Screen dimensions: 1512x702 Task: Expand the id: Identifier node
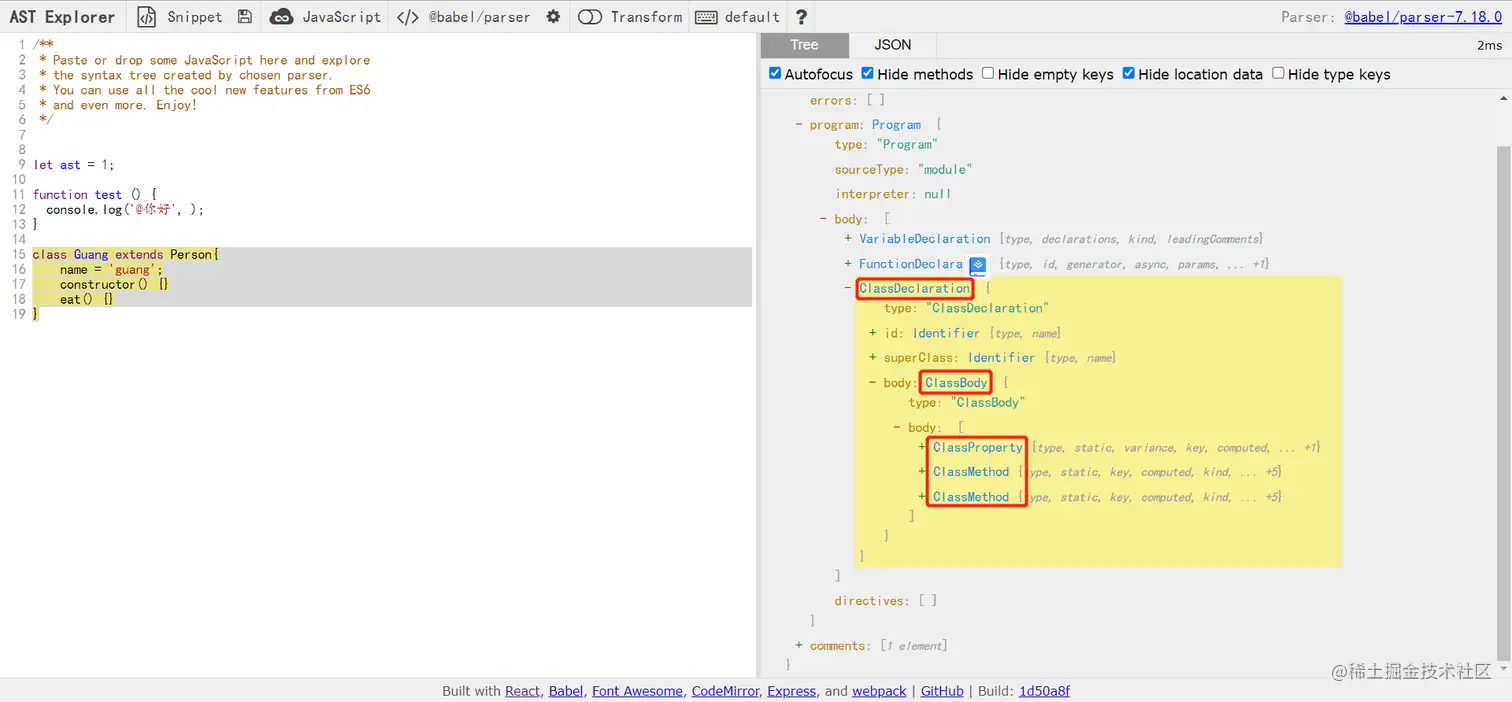(x=873, y=333)
